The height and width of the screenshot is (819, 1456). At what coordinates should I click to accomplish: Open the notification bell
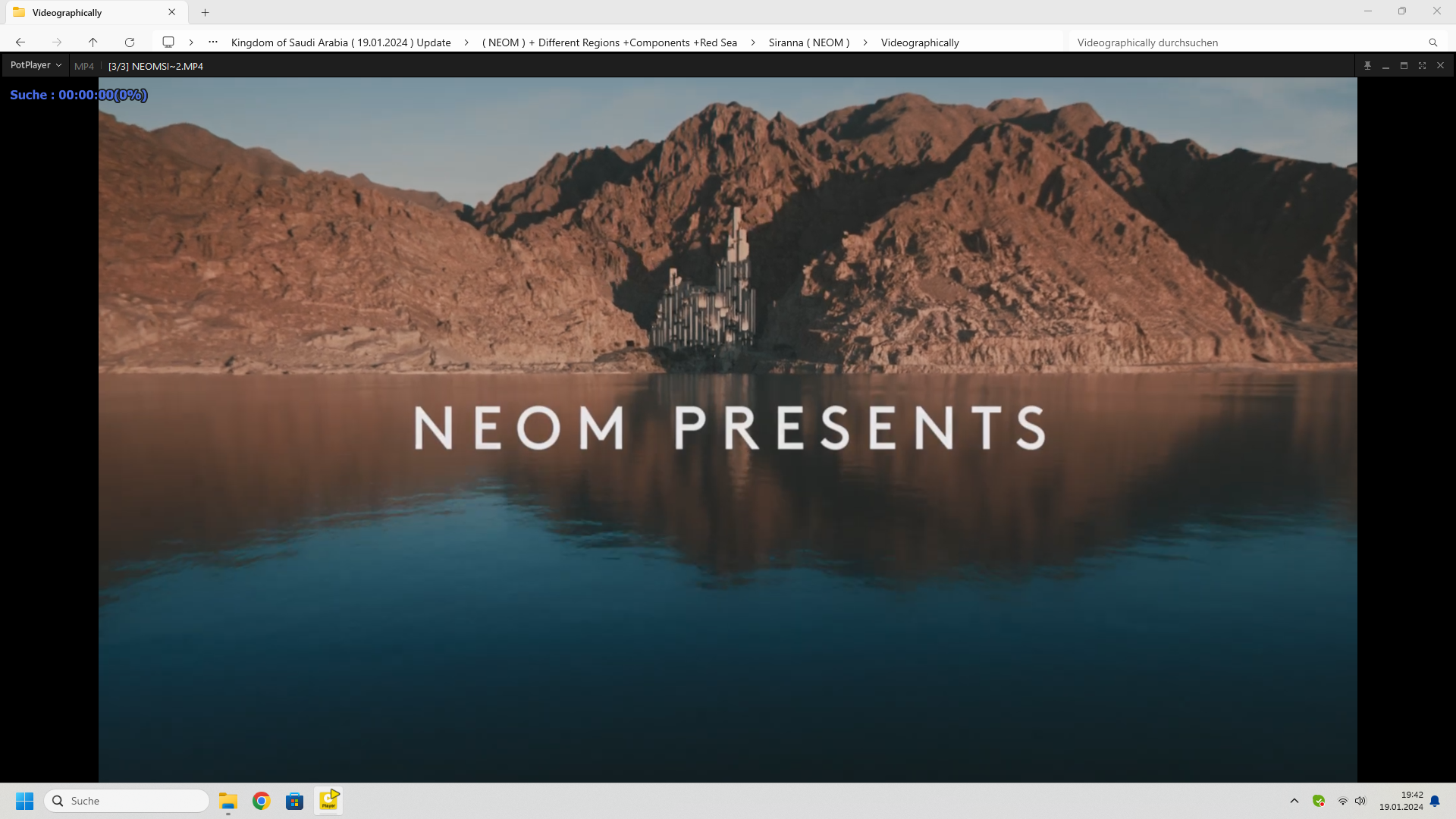tap(1435, 801)
